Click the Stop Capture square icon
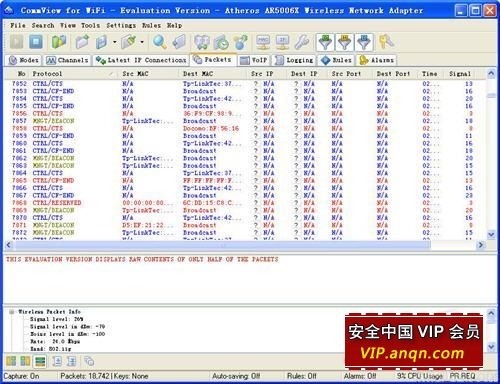Screen dimensions: 500x384 36,42
